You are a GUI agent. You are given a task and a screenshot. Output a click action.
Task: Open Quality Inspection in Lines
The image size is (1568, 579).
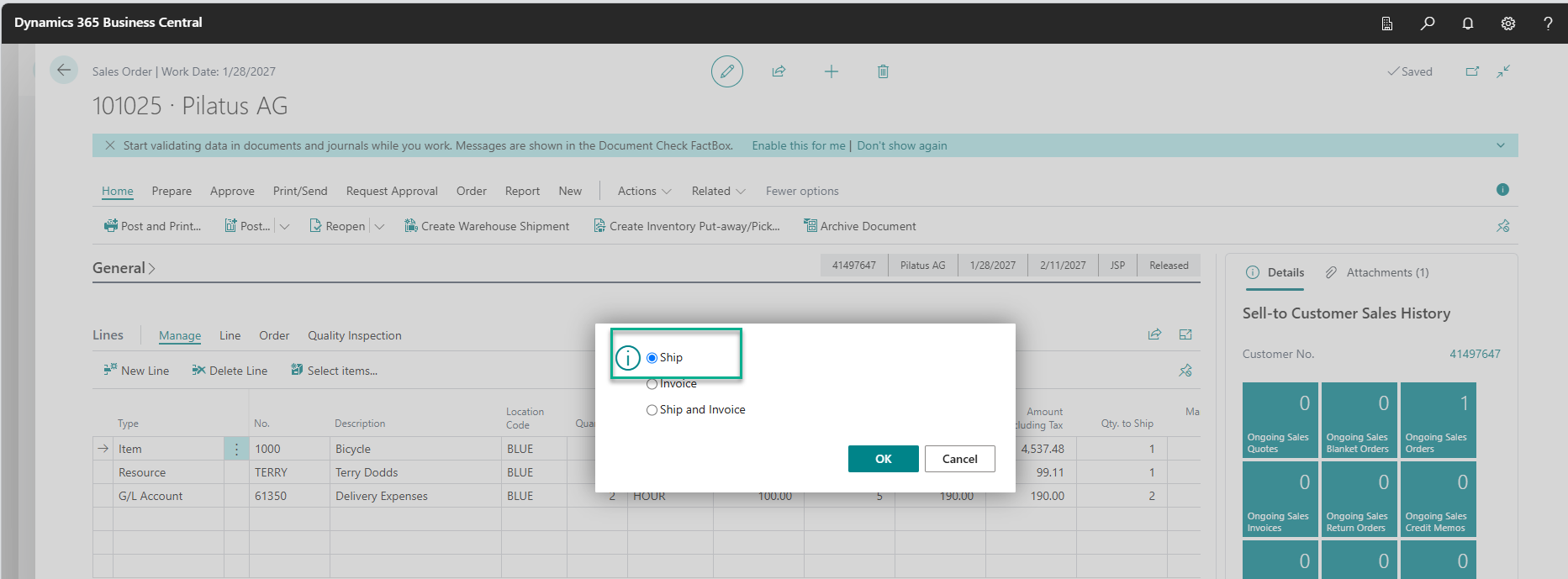(x=355, y=335)
